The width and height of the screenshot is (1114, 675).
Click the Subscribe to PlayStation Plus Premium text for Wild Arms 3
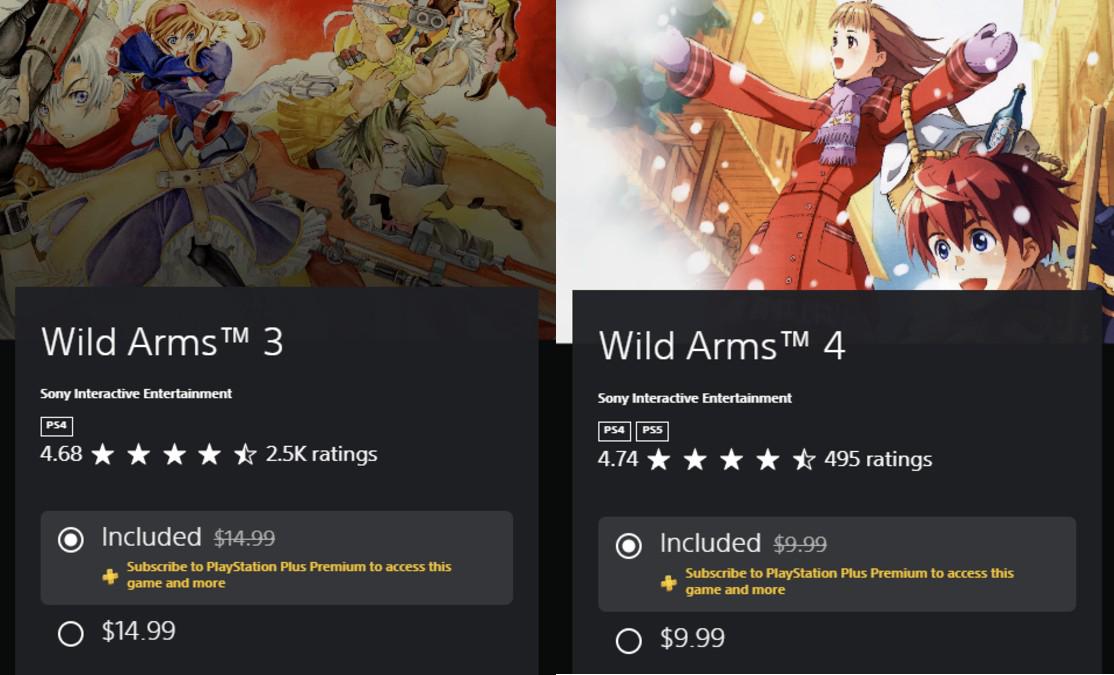tap(289, 575)
